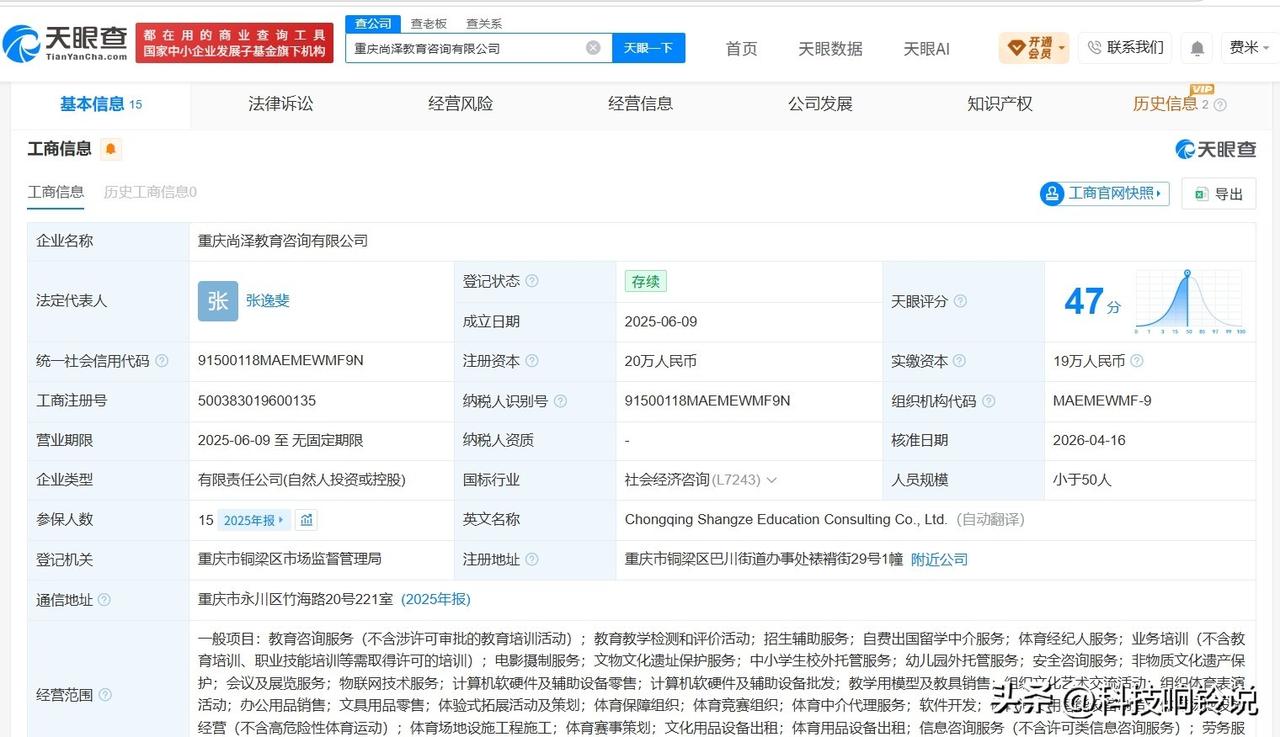Open 费米 user account menu

(x=1249, y=47)
